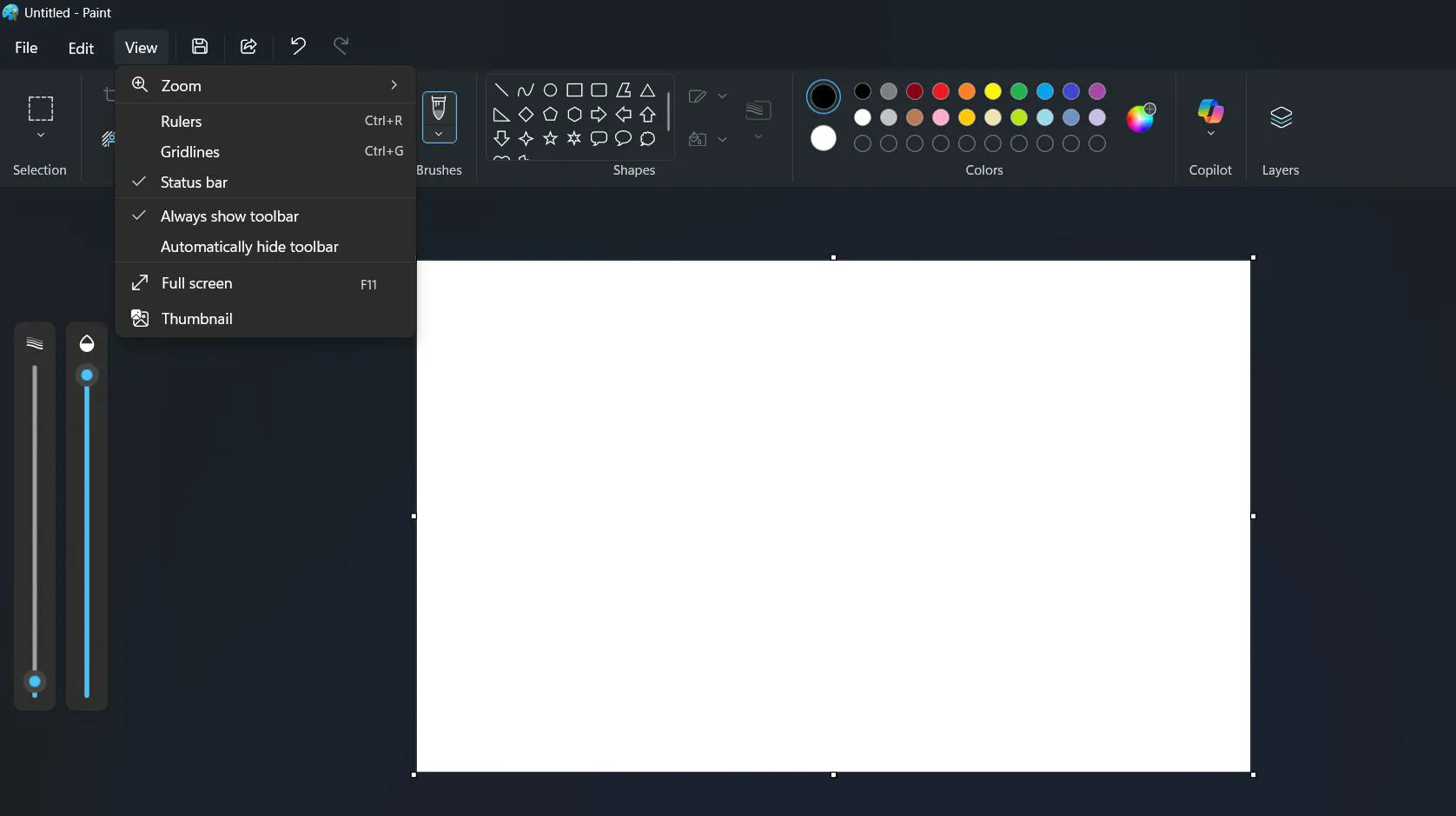Expand the Brushes dropdown chevron
Image resolution: width=1456 pixels, height=816 pixels.
click(439, 135)
